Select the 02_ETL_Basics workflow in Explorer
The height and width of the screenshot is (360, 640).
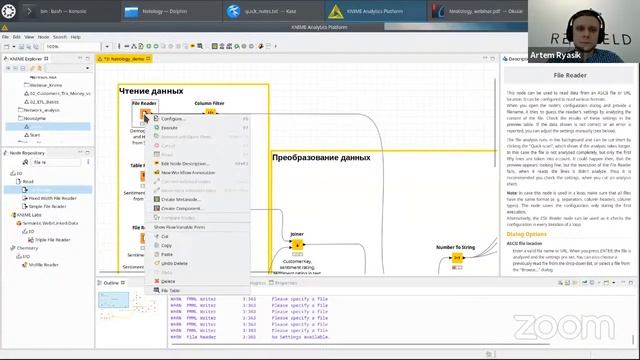[44, 102]
